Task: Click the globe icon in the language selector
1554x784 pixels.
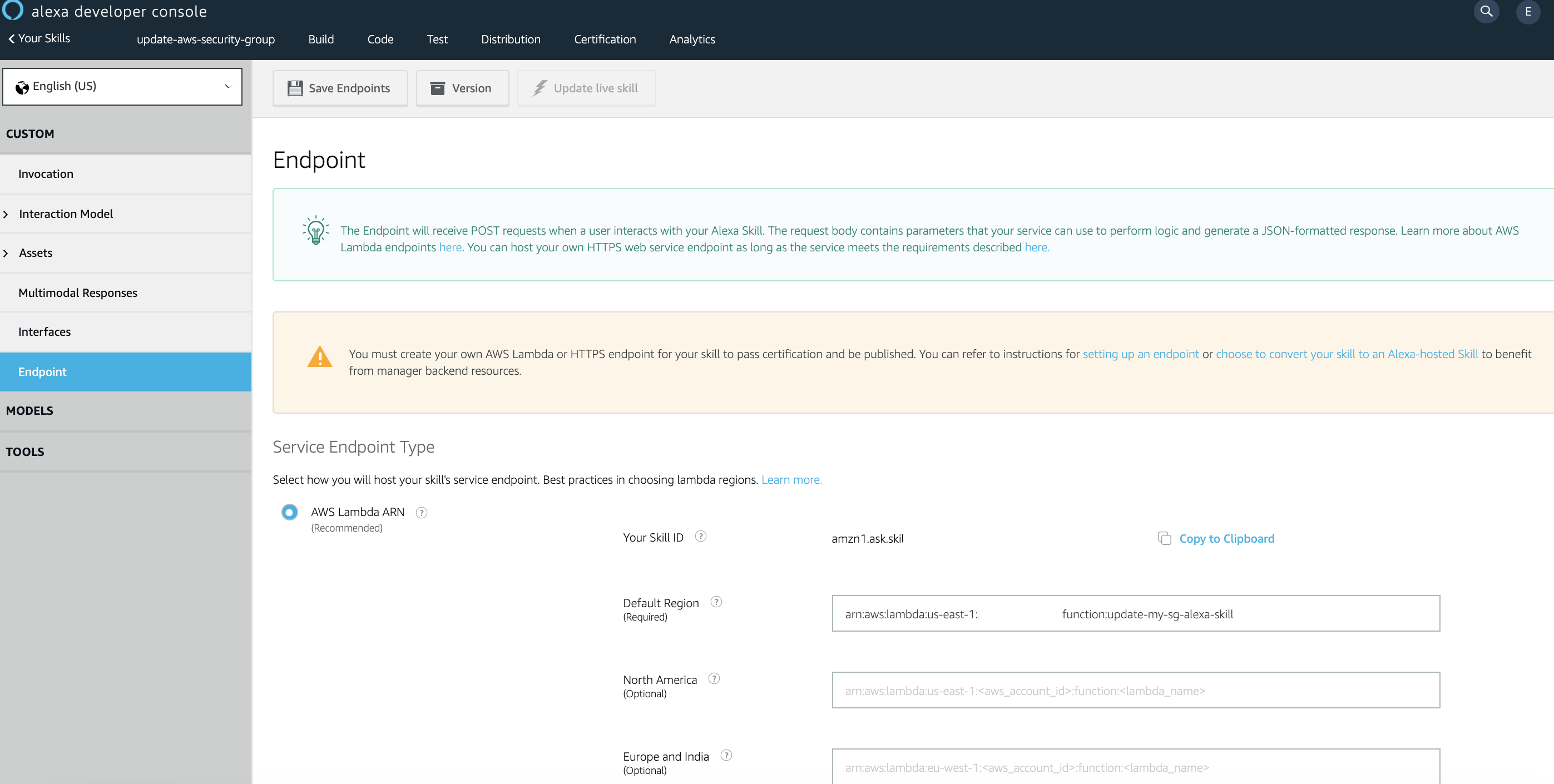Action: coord(22,86)
